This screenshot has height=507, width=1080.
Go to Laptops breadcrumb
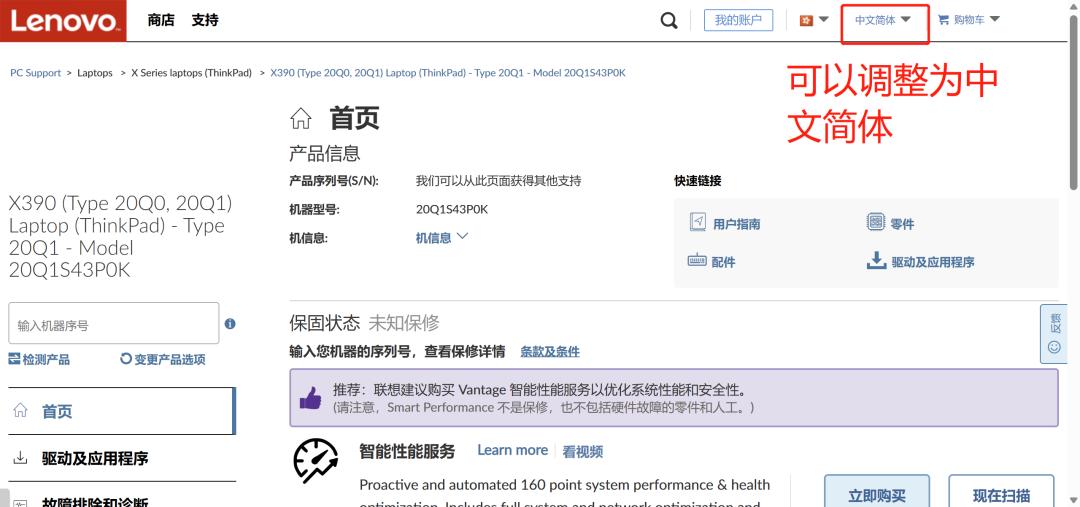coord(95,73)
